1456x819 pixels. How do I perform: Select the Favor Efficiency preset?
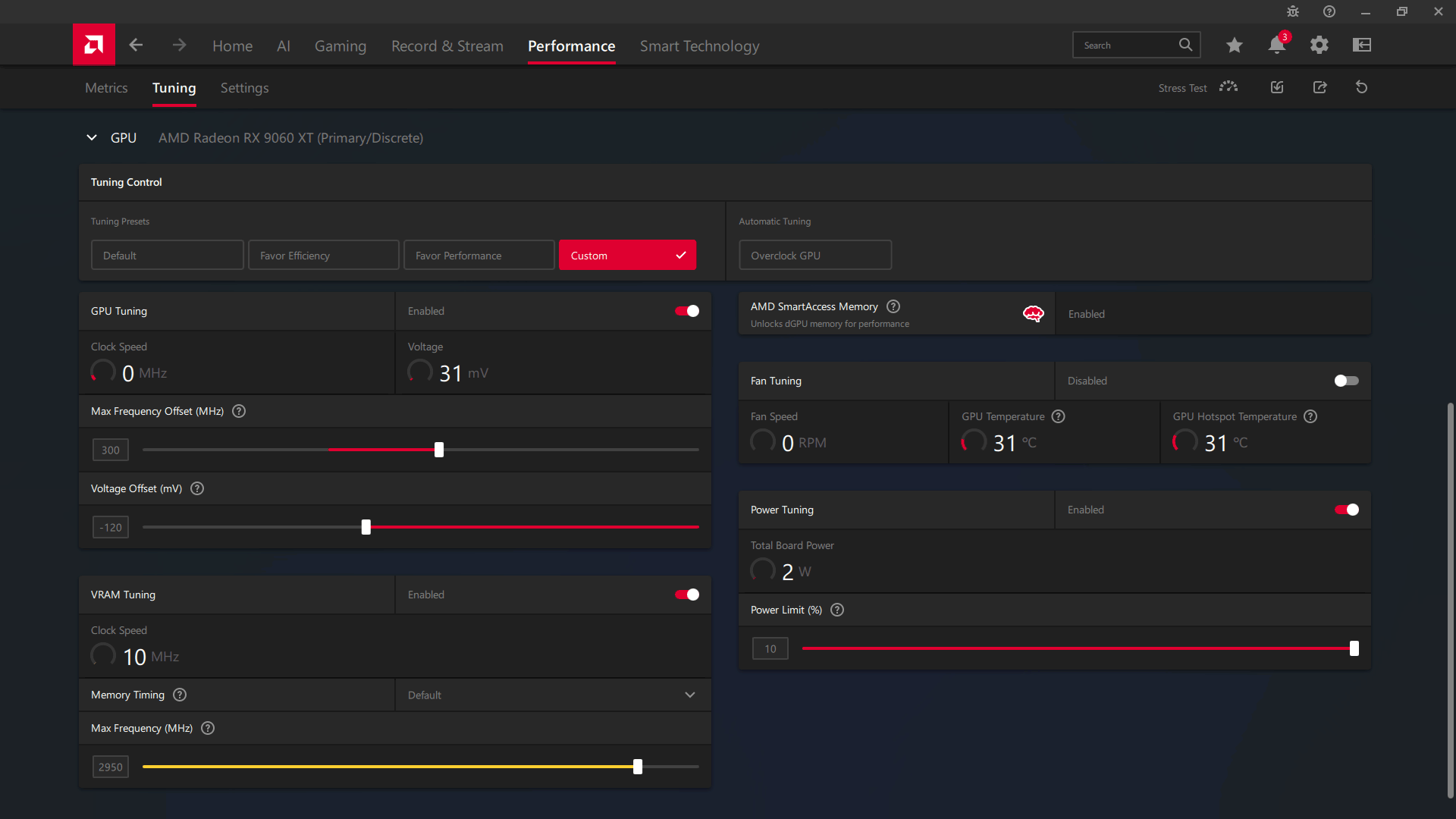[x=323, y=256]
